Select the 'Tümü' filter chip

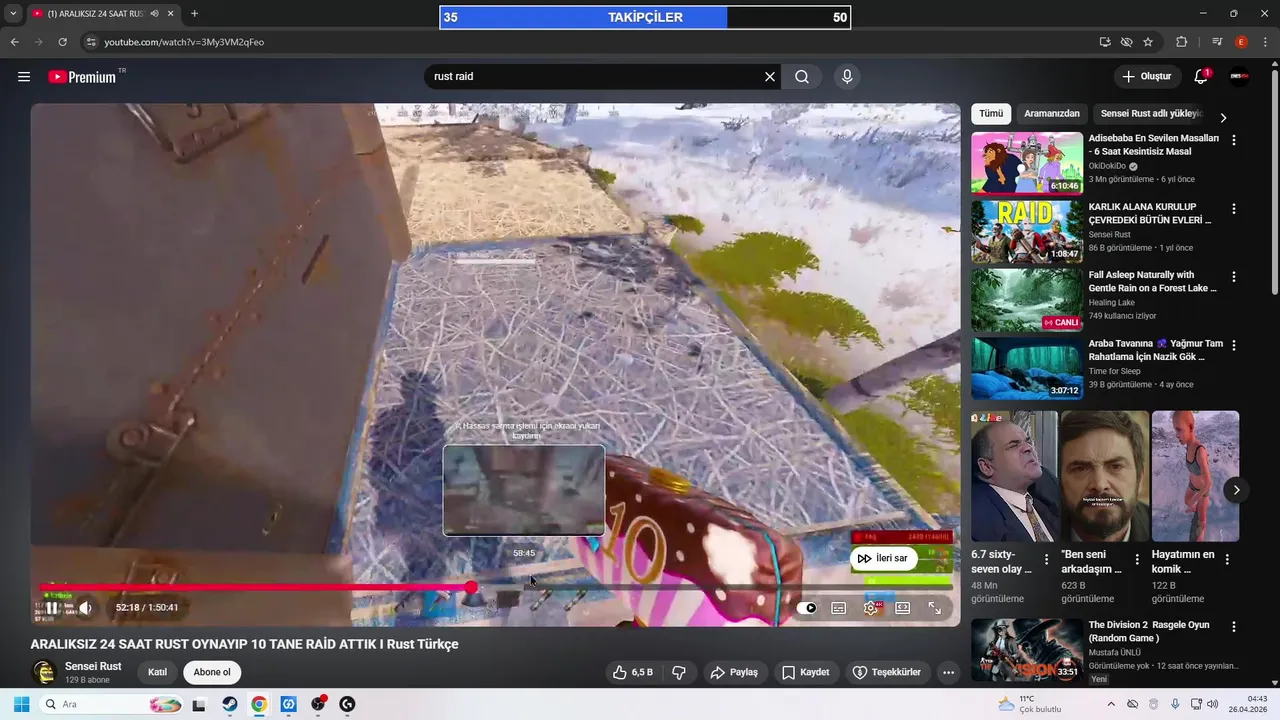[x=991, y=114]
